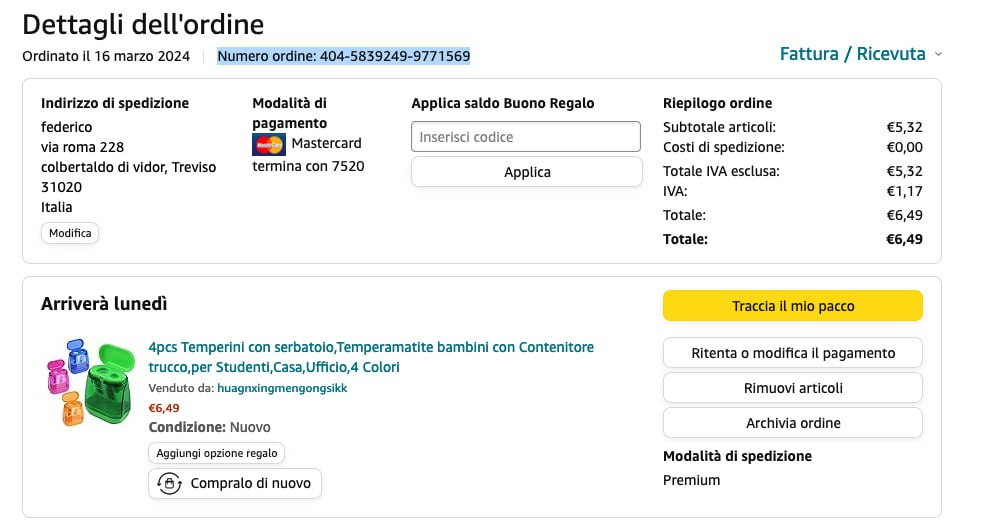Image resolution: width=993 pixels, height=531 pixels.
Task: Select Ritenta o modifica il pagamento
Action: point(792,353)
